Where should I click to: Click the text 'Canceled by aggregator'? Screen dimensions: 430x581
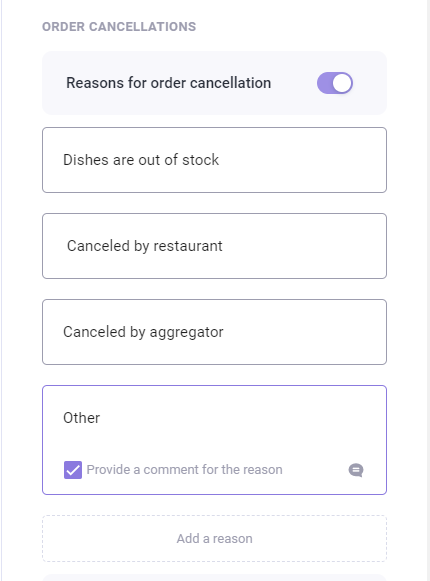143,332
